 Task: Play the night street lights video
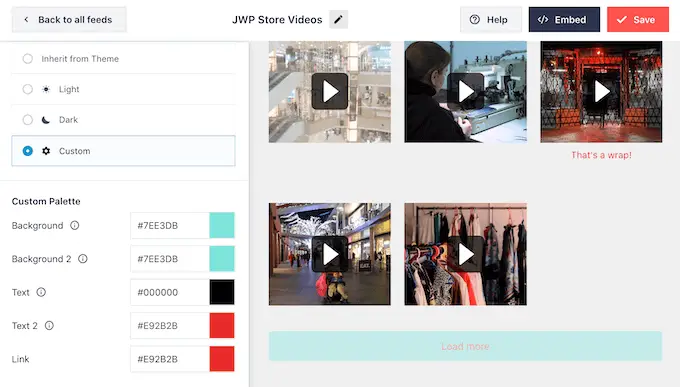coord(330,254)
